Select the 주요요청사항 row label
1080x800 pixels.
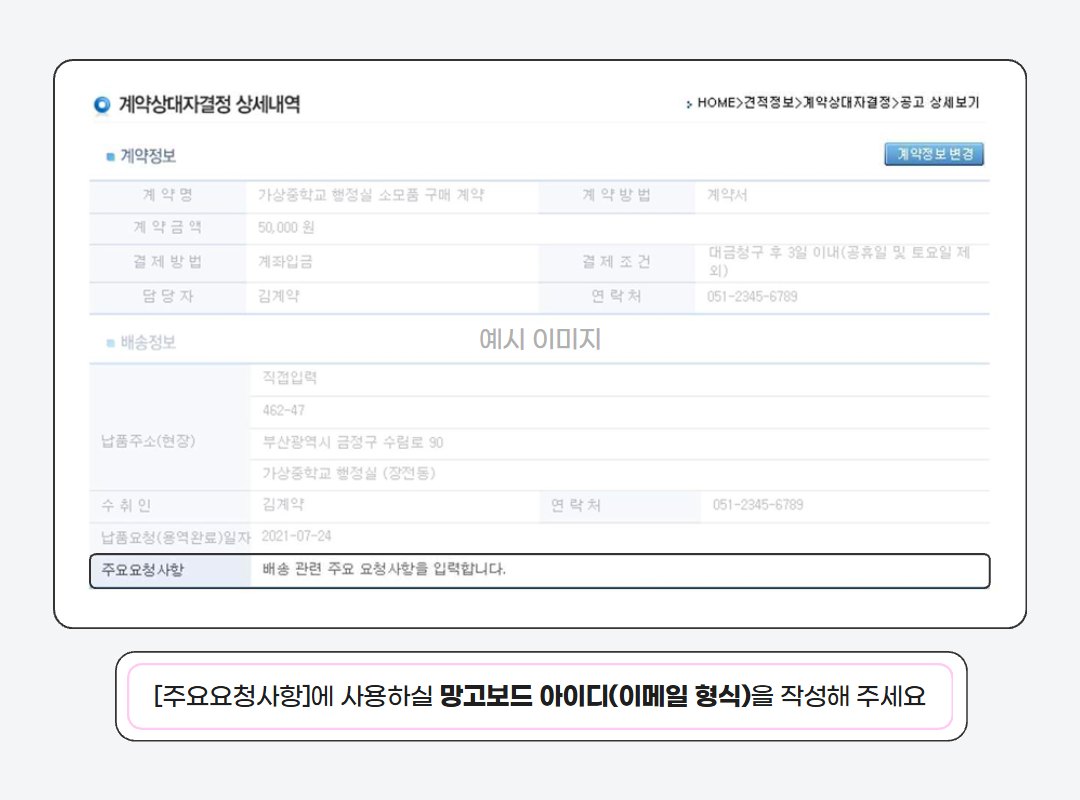143,571
